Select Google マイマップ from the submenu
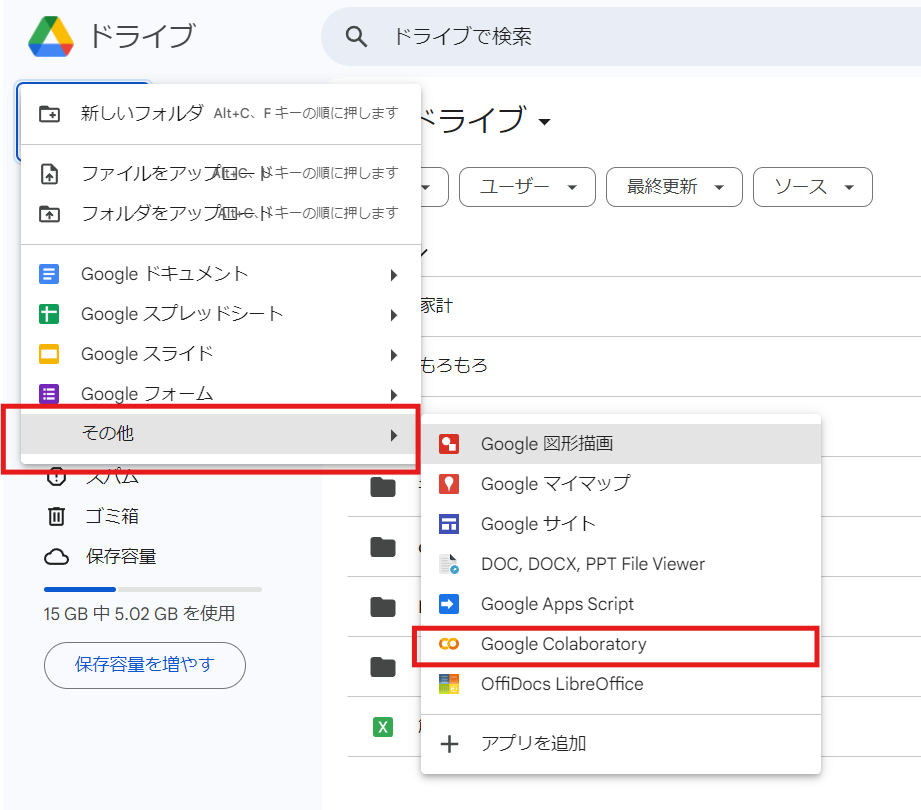921x810 pixels. click(621, 484)
